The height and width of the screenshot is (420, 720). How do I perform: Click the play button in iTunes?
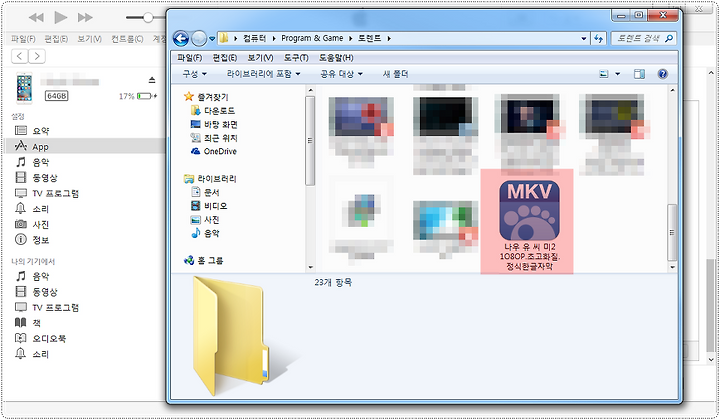click(61, 17)
